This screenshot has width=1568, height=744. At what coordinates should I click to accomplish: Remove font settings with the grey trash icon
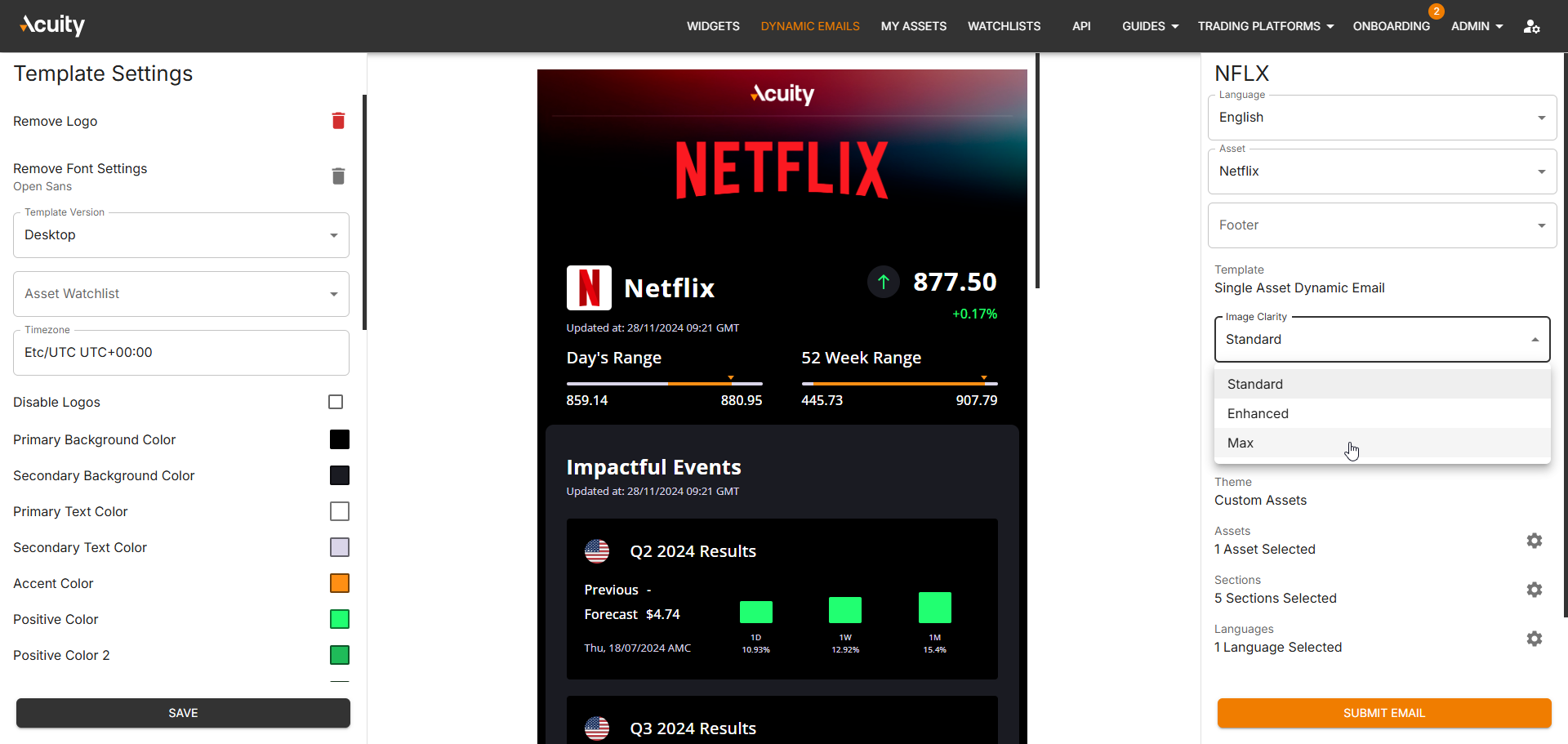pyautogui.click(x=338, y=176)
